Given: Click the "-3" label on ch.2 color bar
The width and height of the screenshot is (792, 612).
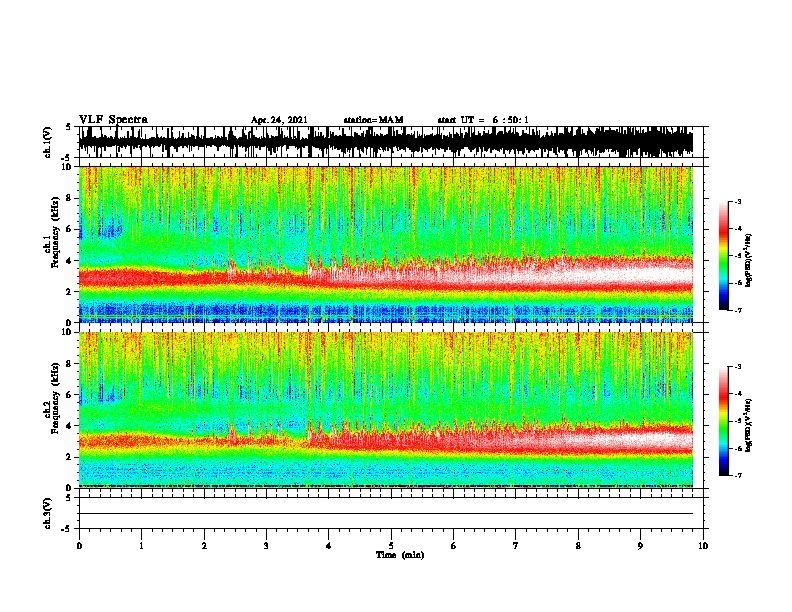Looking at the screenshot, I should click(737, 367).
